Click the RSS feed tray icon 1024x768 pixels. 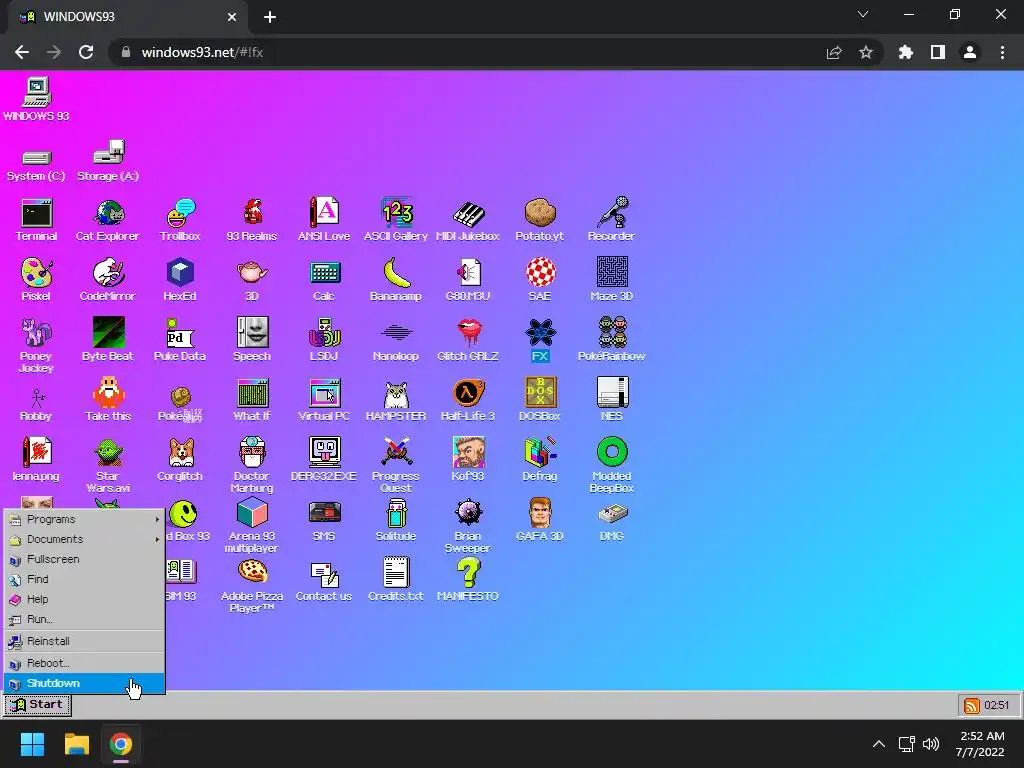(x=972, y=705)
